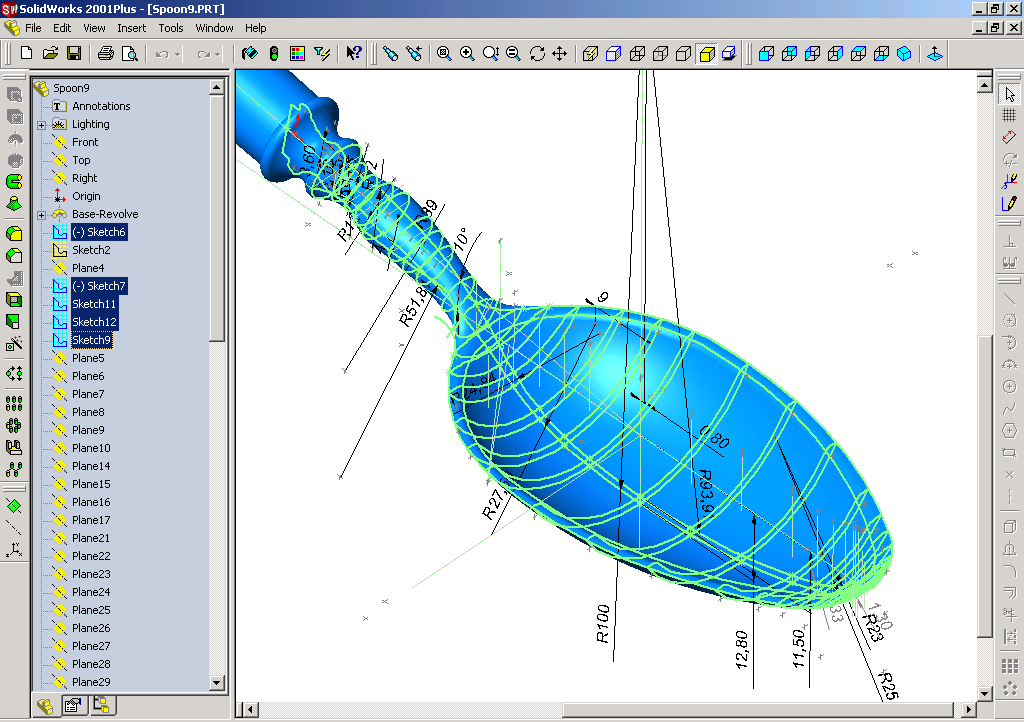
Task: Select the Linear Pattern tool
Action: [14, 403]
